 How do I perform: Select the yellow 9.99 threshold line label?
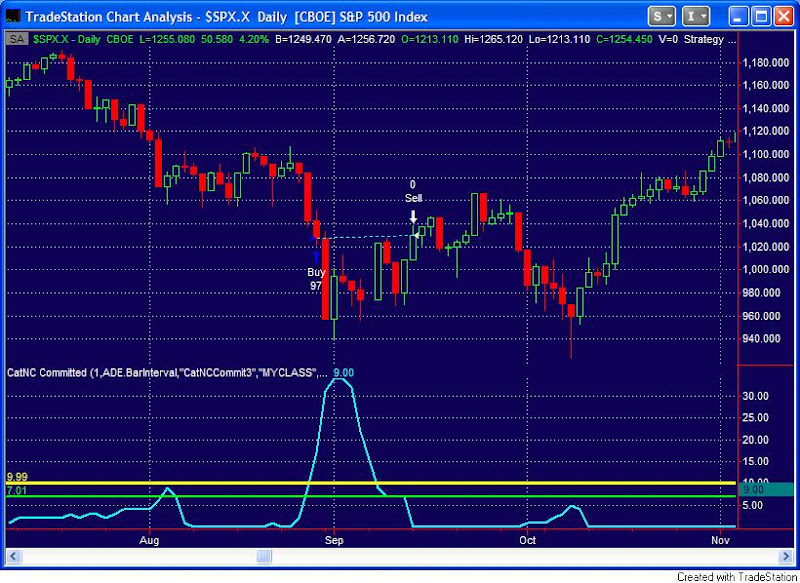pos(17,477)
